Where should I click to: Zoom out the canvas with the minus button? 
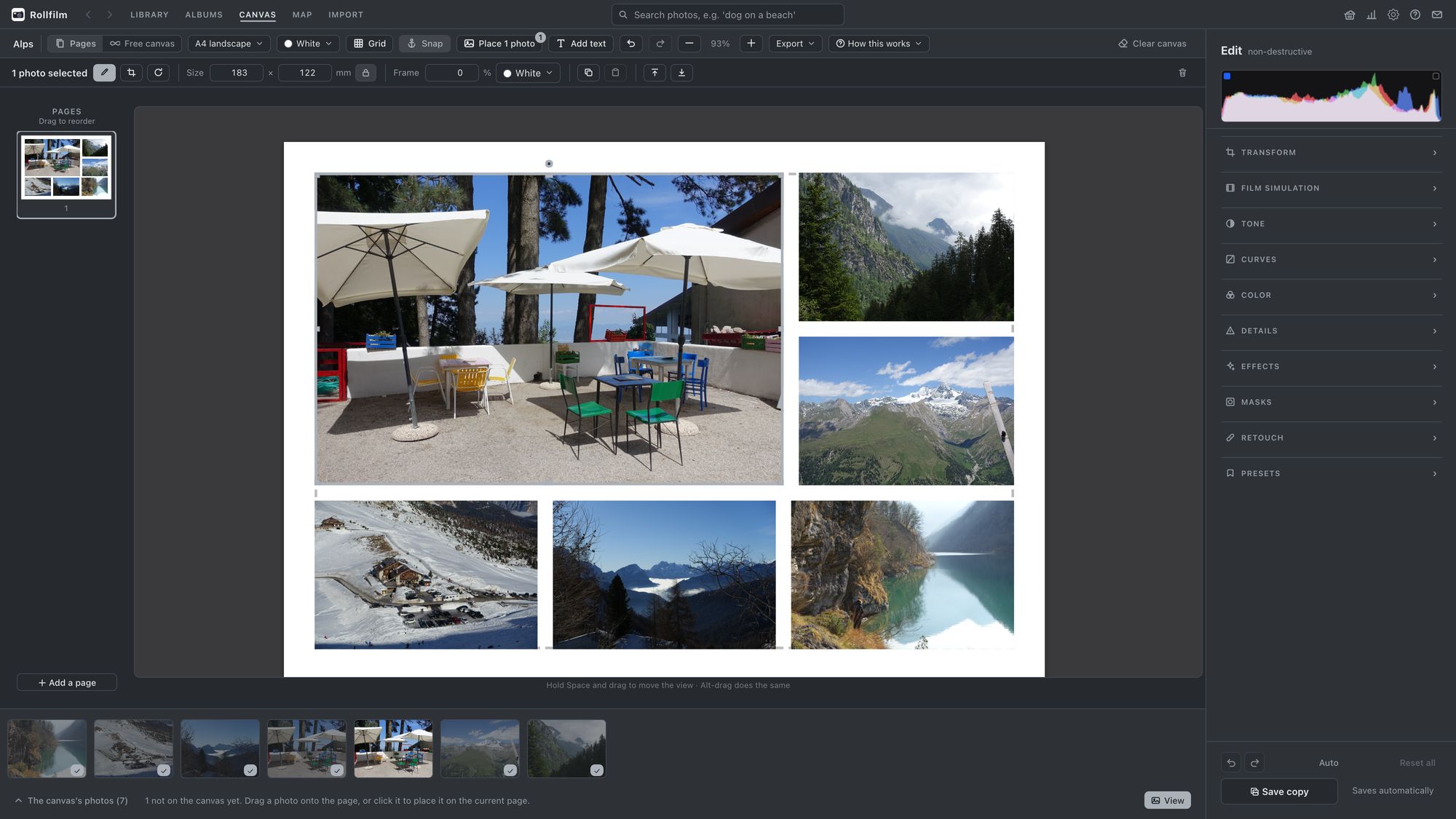pos(689,44)
